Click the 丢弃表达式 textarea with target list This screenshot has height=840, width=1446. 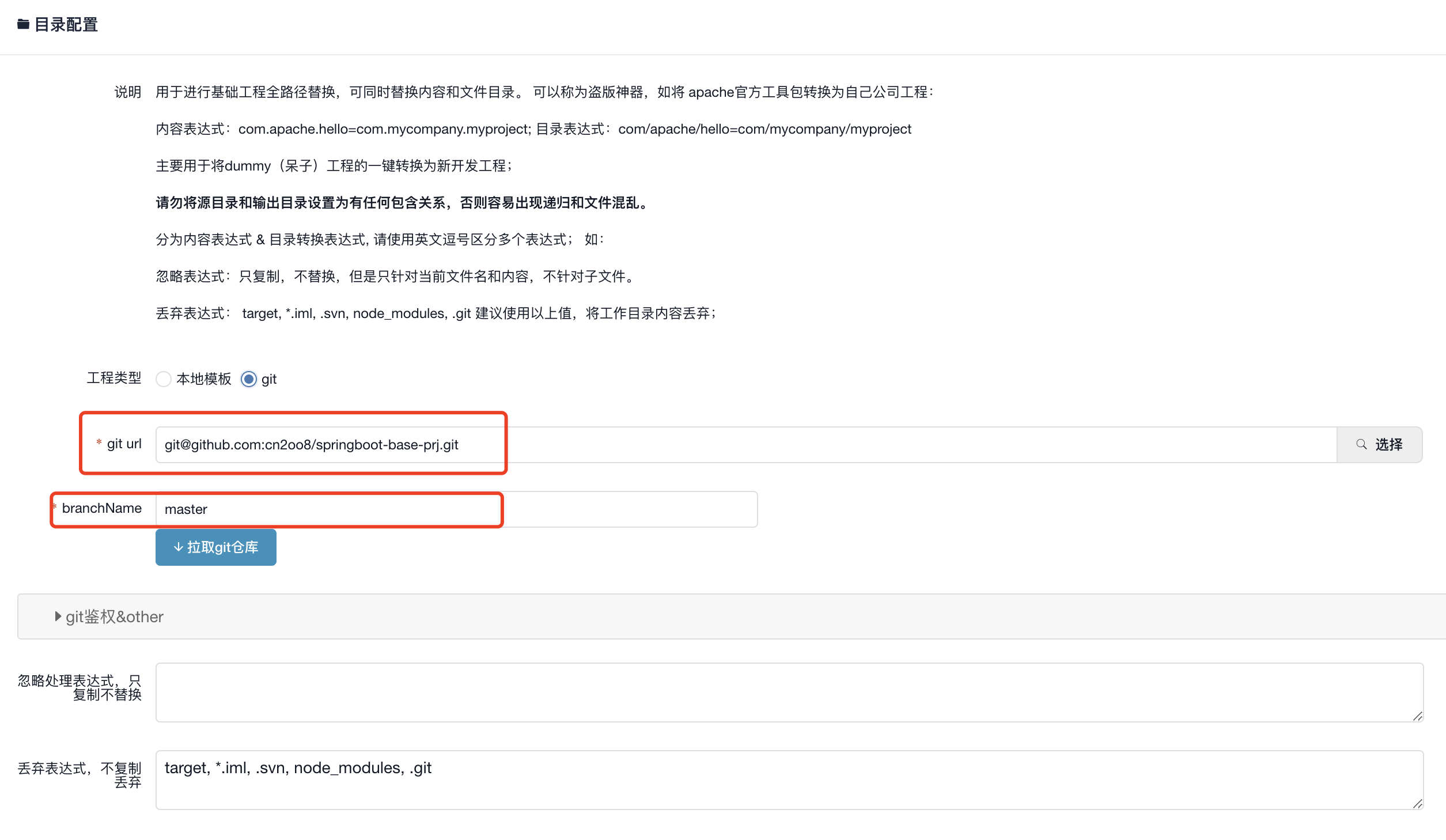[789, 780]
